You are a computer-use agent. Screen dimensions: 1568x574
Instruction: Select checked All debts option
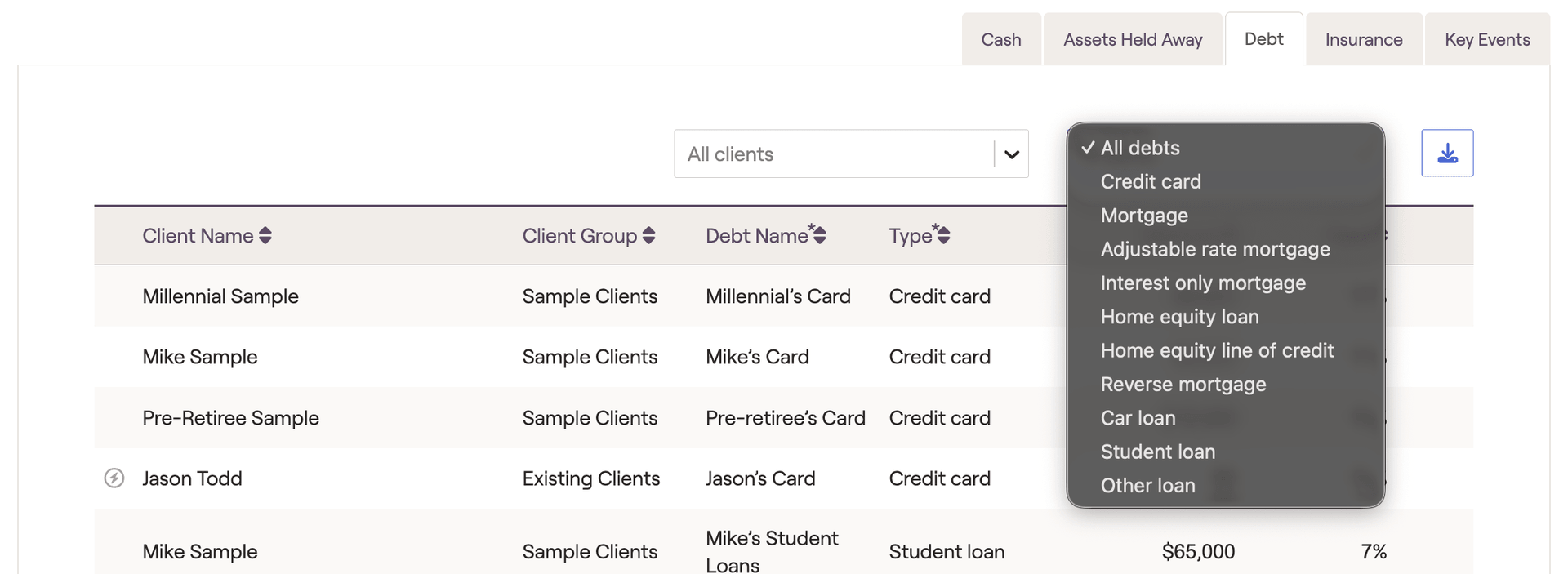pyautogui.click(x=1140, y=148)
